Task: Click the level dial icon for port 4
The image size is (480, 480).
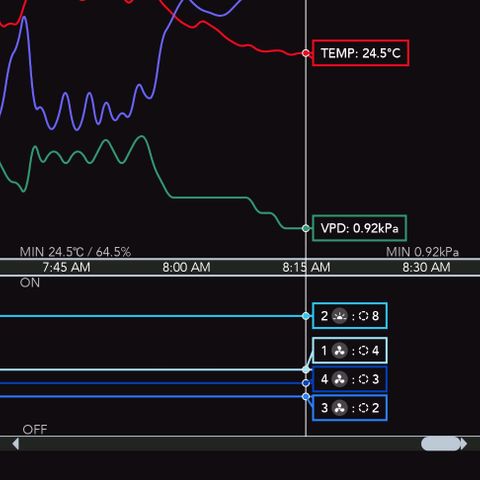Action: pyautogui.click(x=363, y=379)
